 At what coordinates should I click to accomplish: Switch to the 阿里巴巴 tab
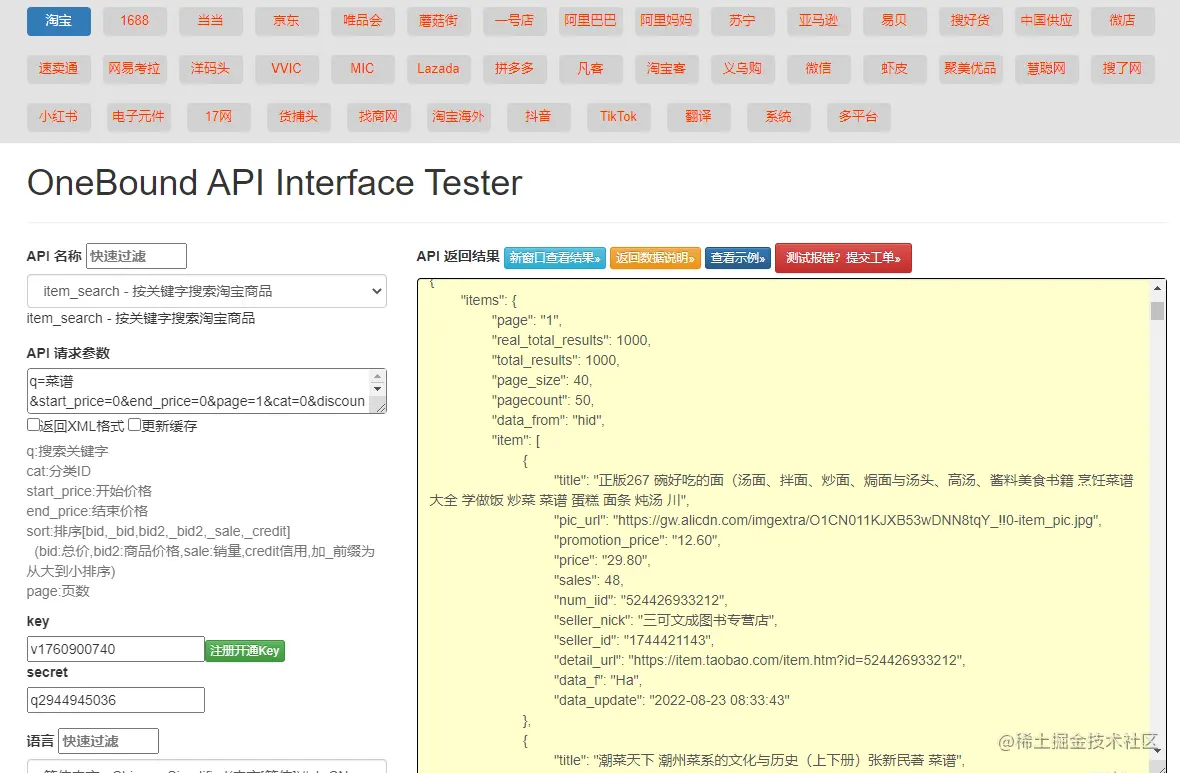[x=591, y=21]
